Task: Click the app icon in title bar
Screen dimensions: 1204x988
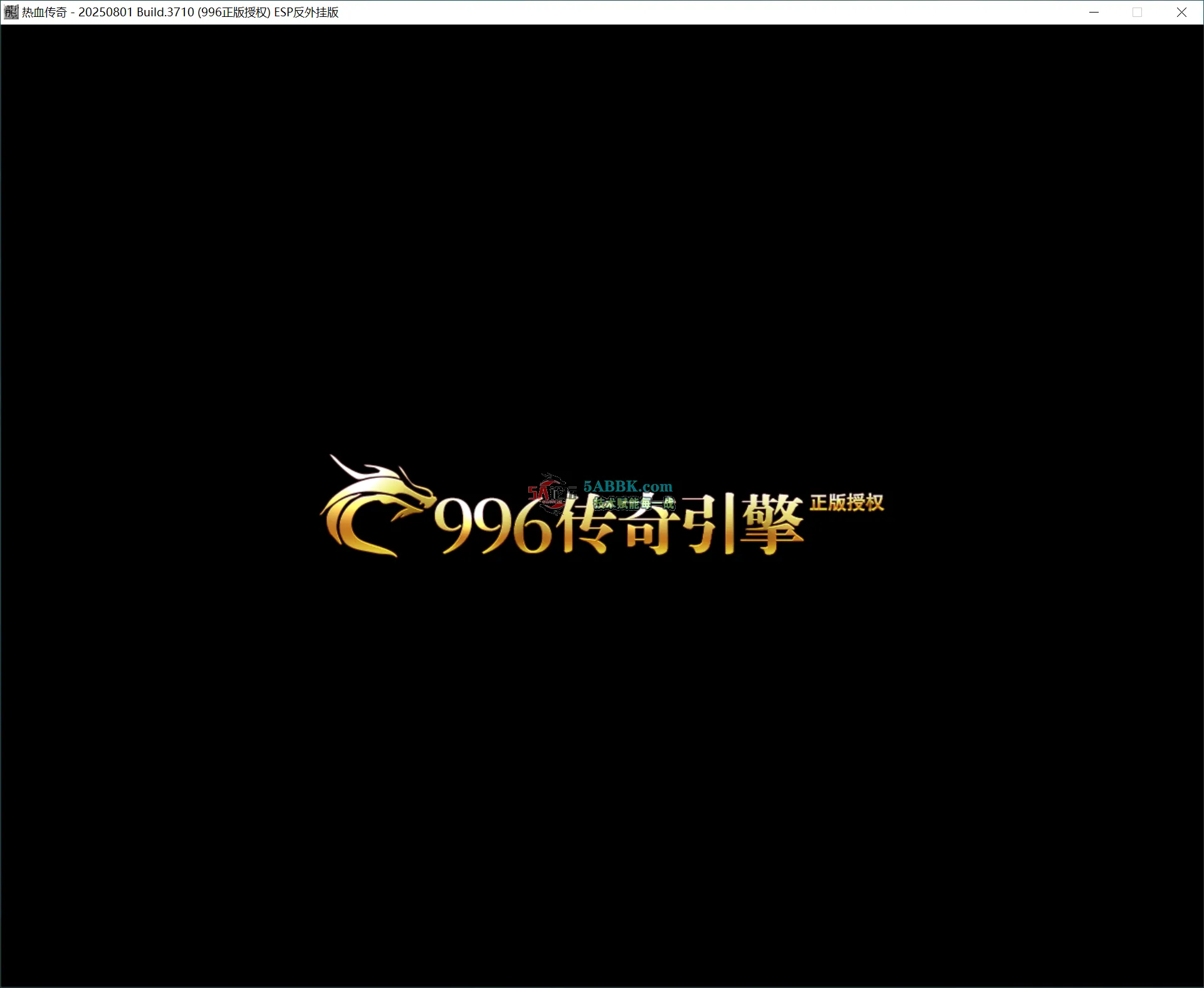Action: coord(11,12)
